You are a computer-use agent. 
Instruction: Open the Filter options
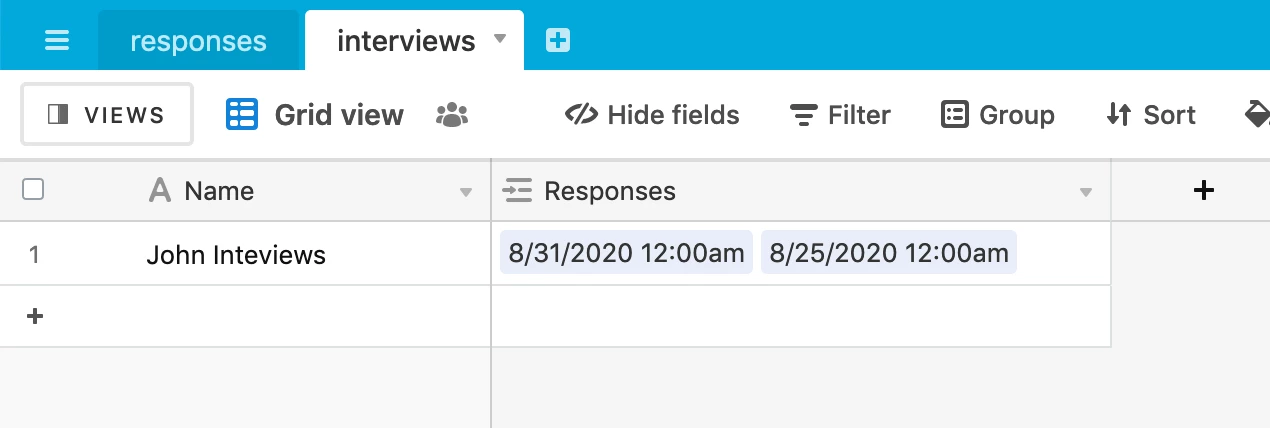pyautogui.click(x=840, y=115)
